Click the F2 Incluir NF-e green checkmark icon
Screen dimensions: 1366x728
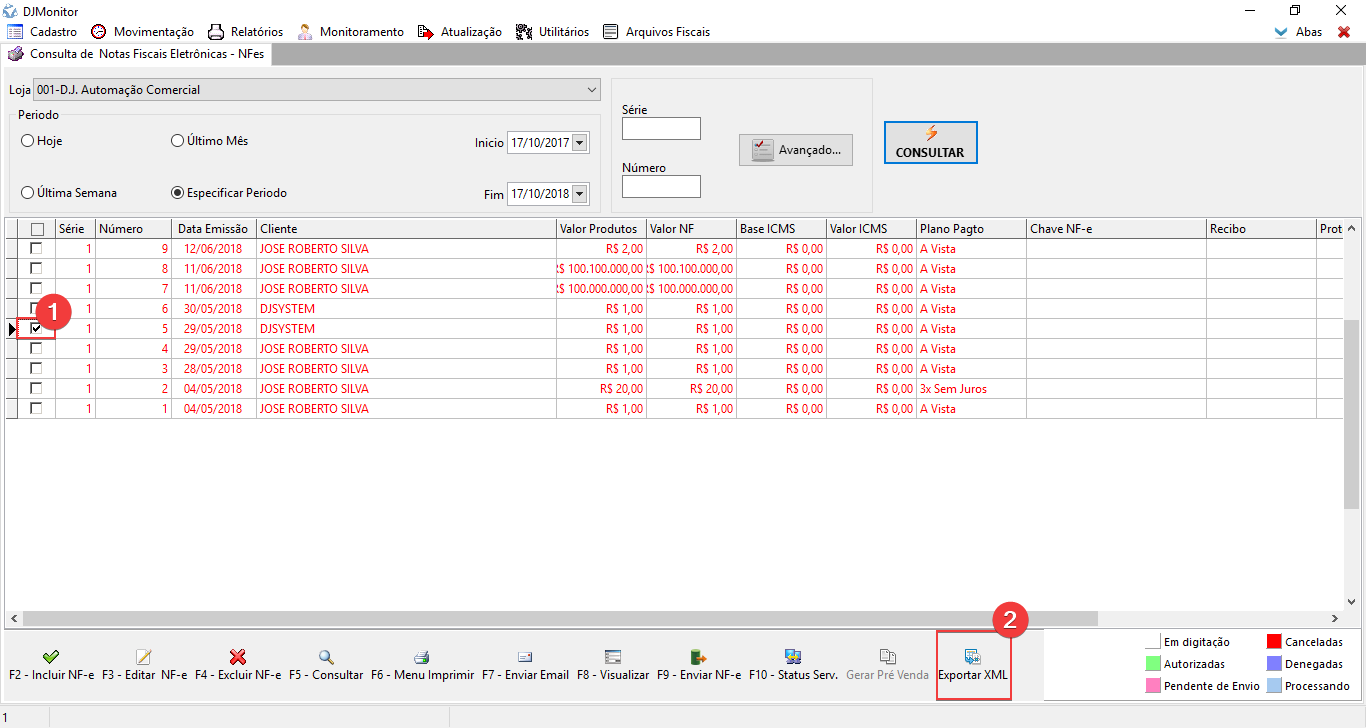pyautogui.click(x=51, y=657)
